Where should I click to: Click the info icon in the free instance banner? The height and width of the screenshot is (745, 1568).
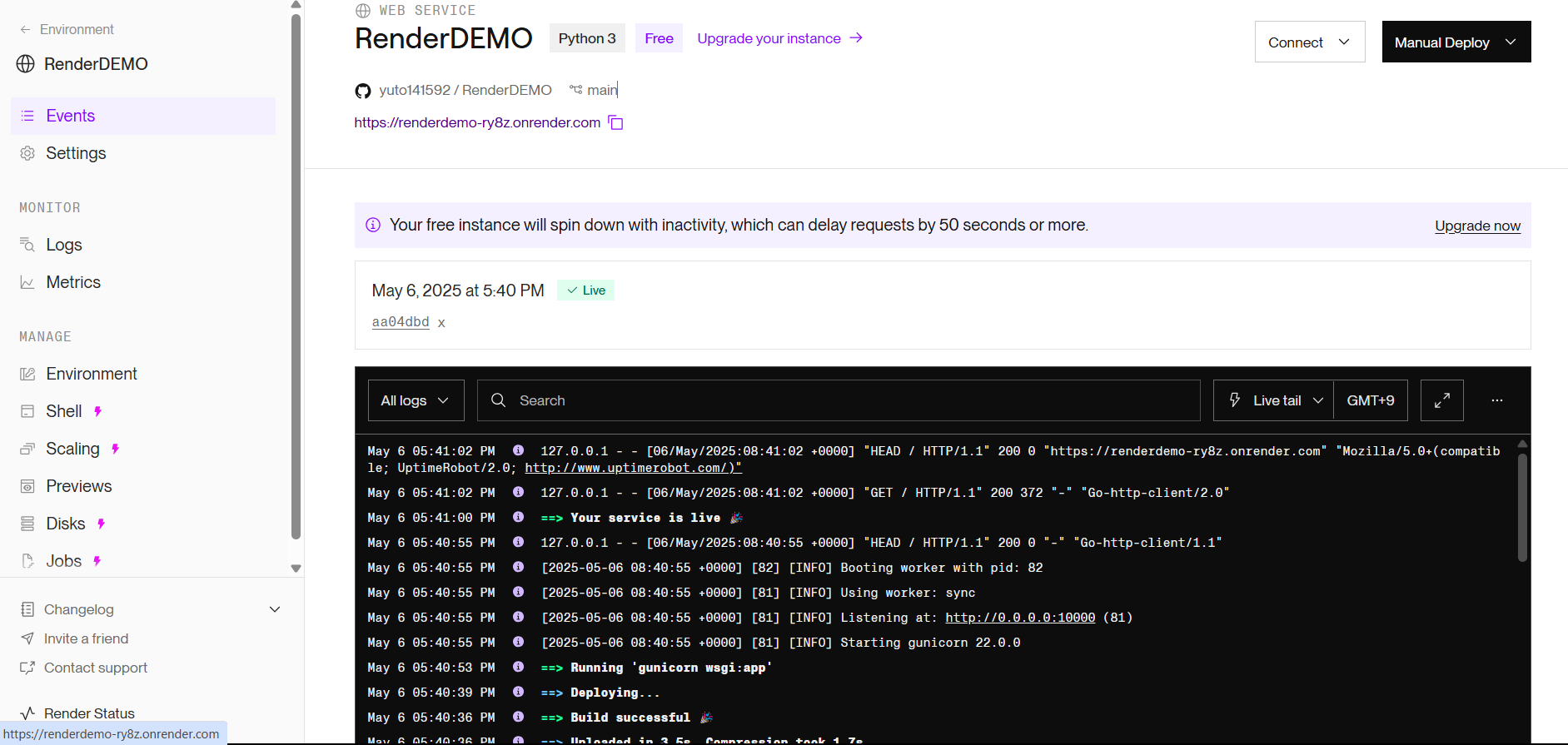click(x=373, y=225)
